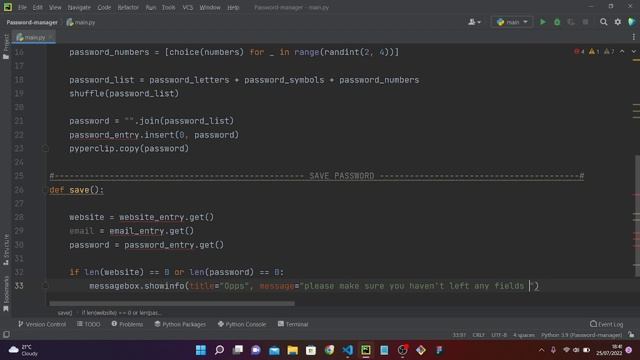640x360 pixels.
Task: Open File Explorer from the taskbar
Action: coord(293,350)
